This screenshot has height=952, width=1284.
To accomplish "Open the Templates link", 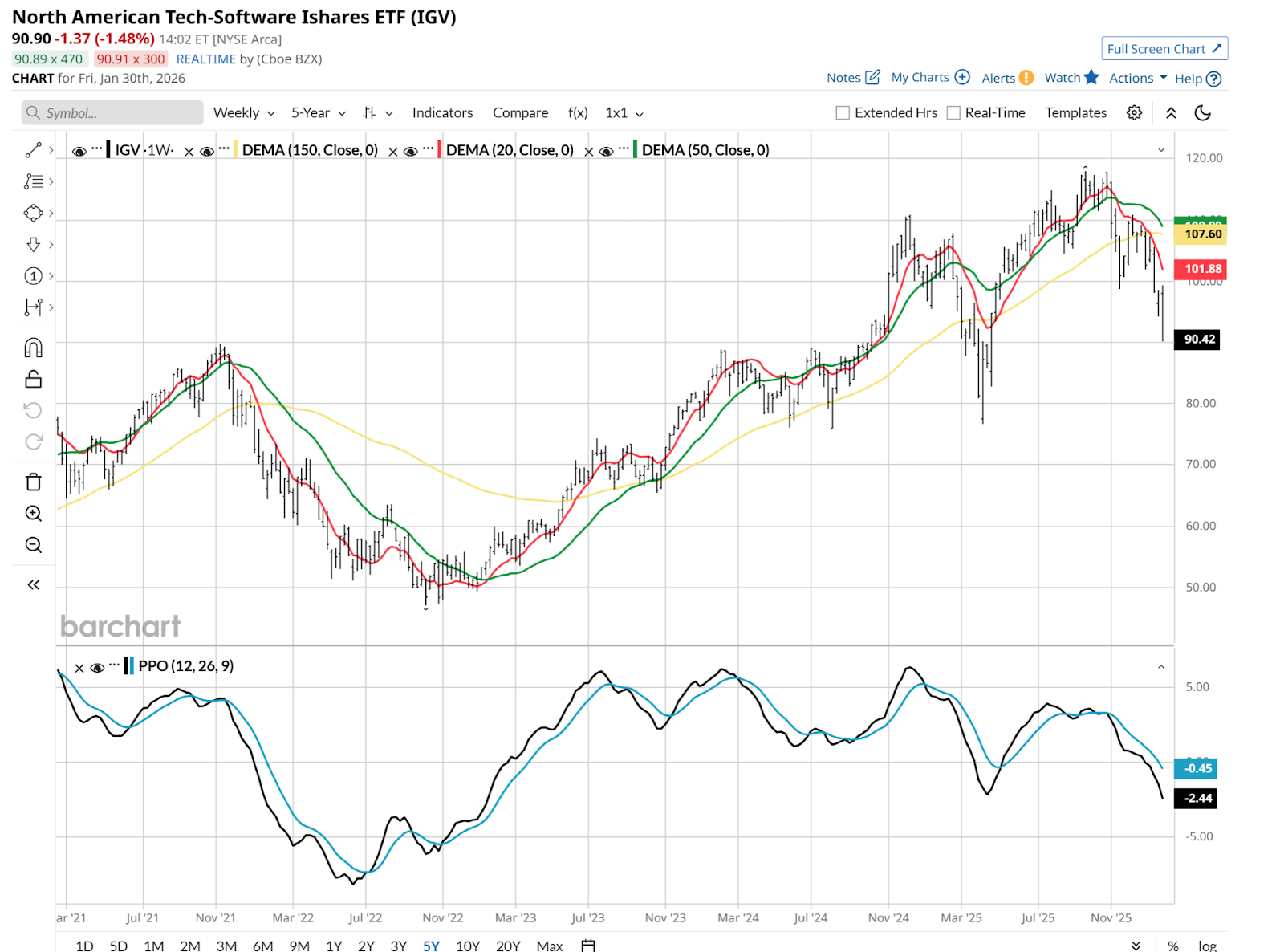I will coord(1075,113).
